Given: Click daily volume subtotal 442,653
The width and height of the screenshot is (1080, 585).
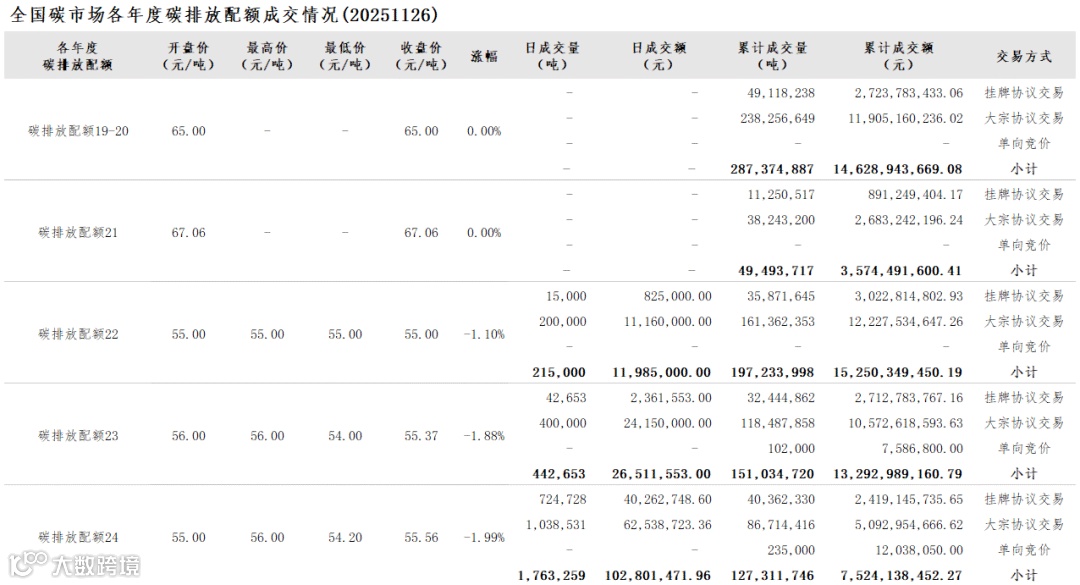Looking at the screenshot, I should point(558,474).
